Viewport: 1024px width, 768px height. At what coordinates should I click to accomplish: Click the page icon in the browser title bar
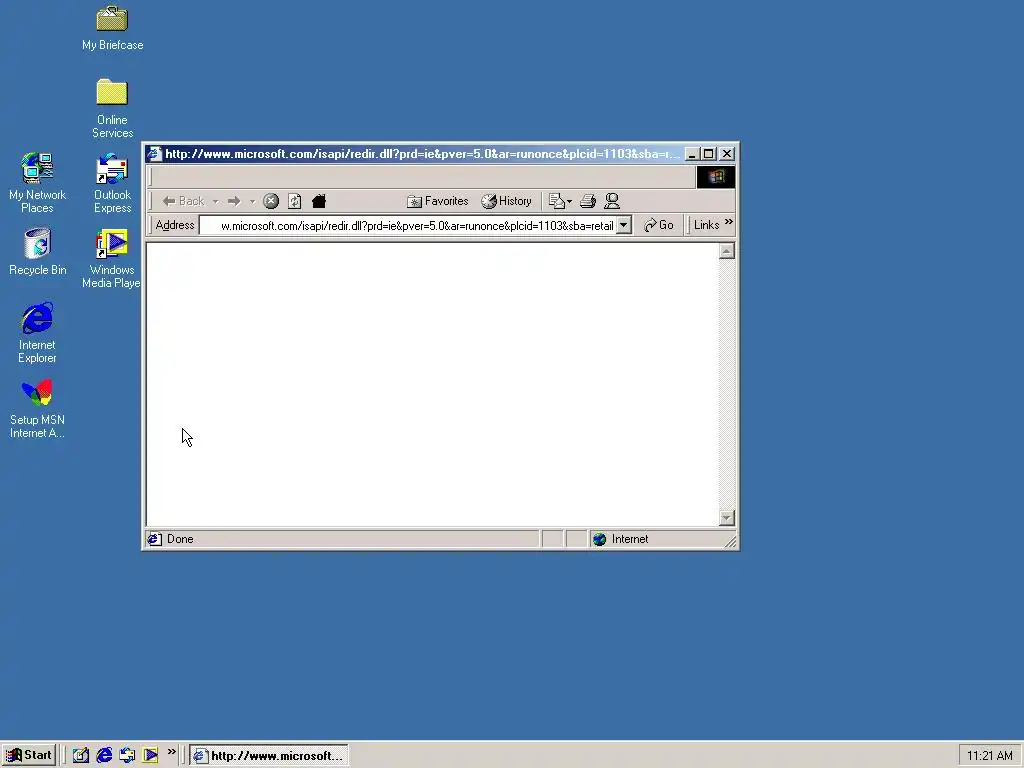click(x=154, y=154)
